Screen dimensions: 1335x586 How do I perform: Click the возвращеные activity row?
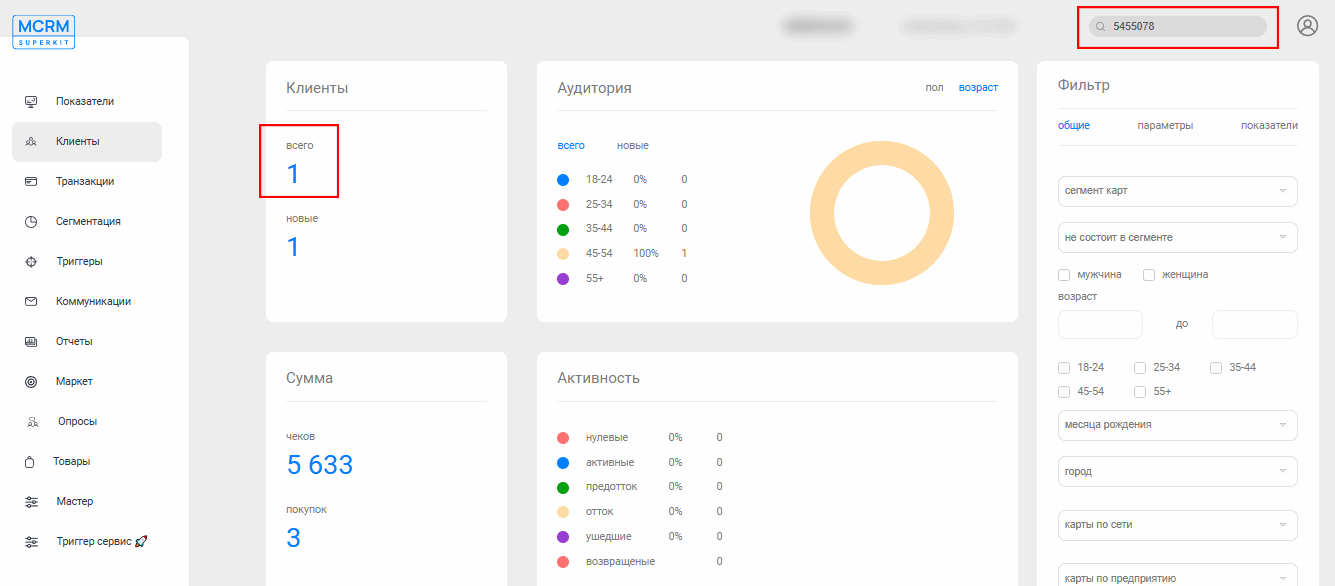(640, 562)
